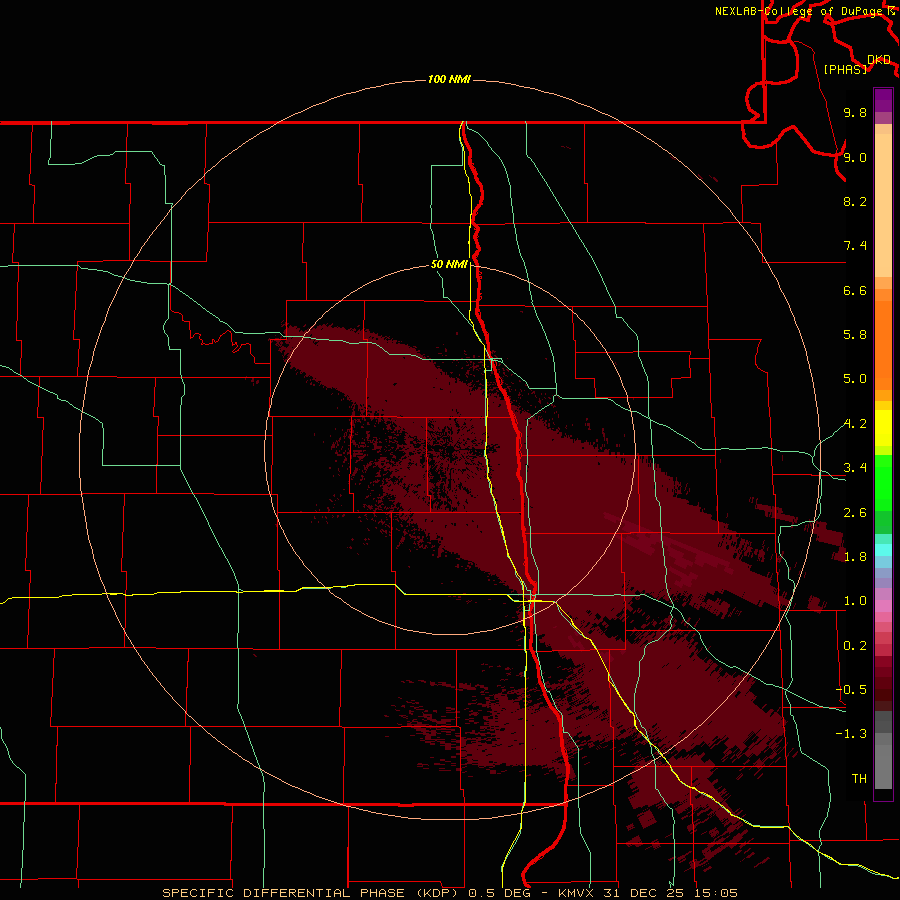Click the SPECIFIC DIFFERENTIAL PHASE (KDP) title text
This screenshot has width=900, height=900.
point(309,893)
